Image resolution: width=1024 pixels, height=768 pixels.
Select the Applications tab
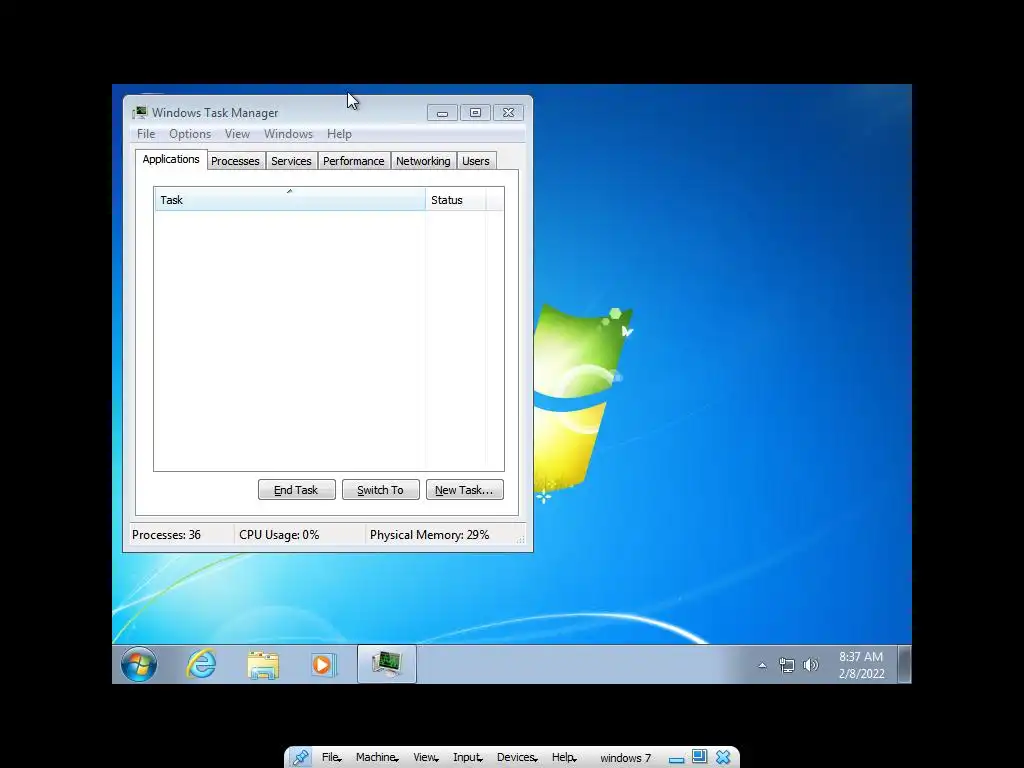click(x=171, y=159)
